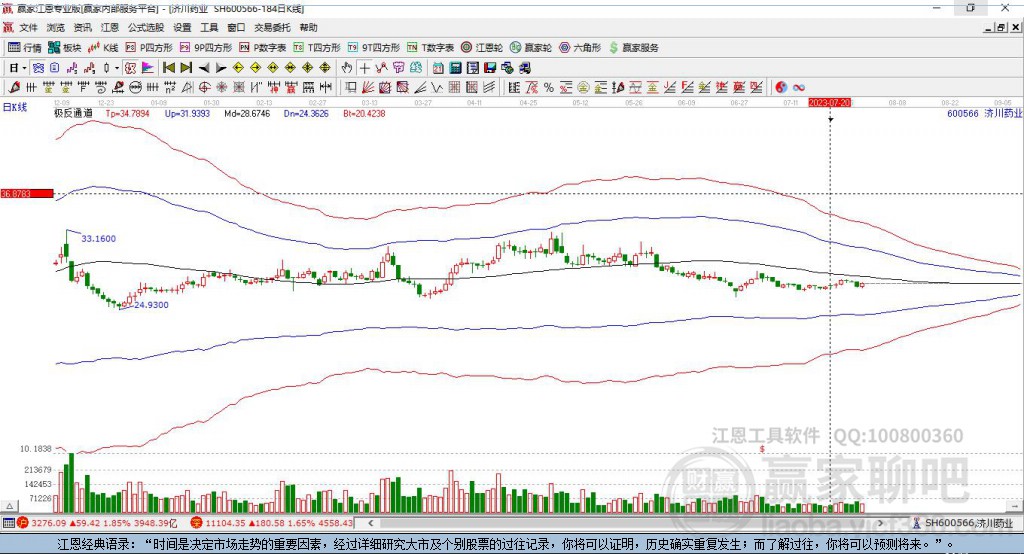Click the blue infinity symbol icon
Screen dimensions: 1024x554
(799, 88)
